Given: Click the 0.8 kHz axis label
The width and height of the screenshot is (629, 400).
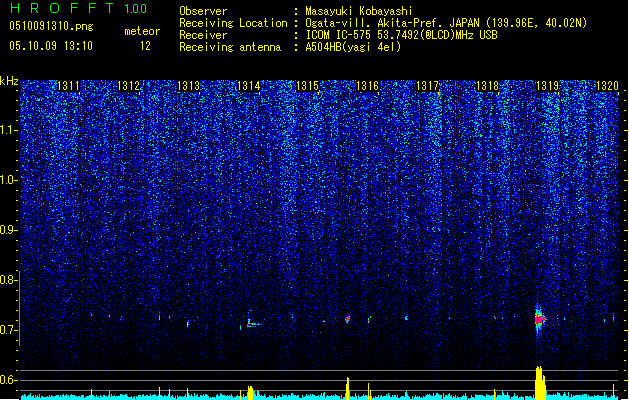Looking at the screenshot, I should (9, 280).
